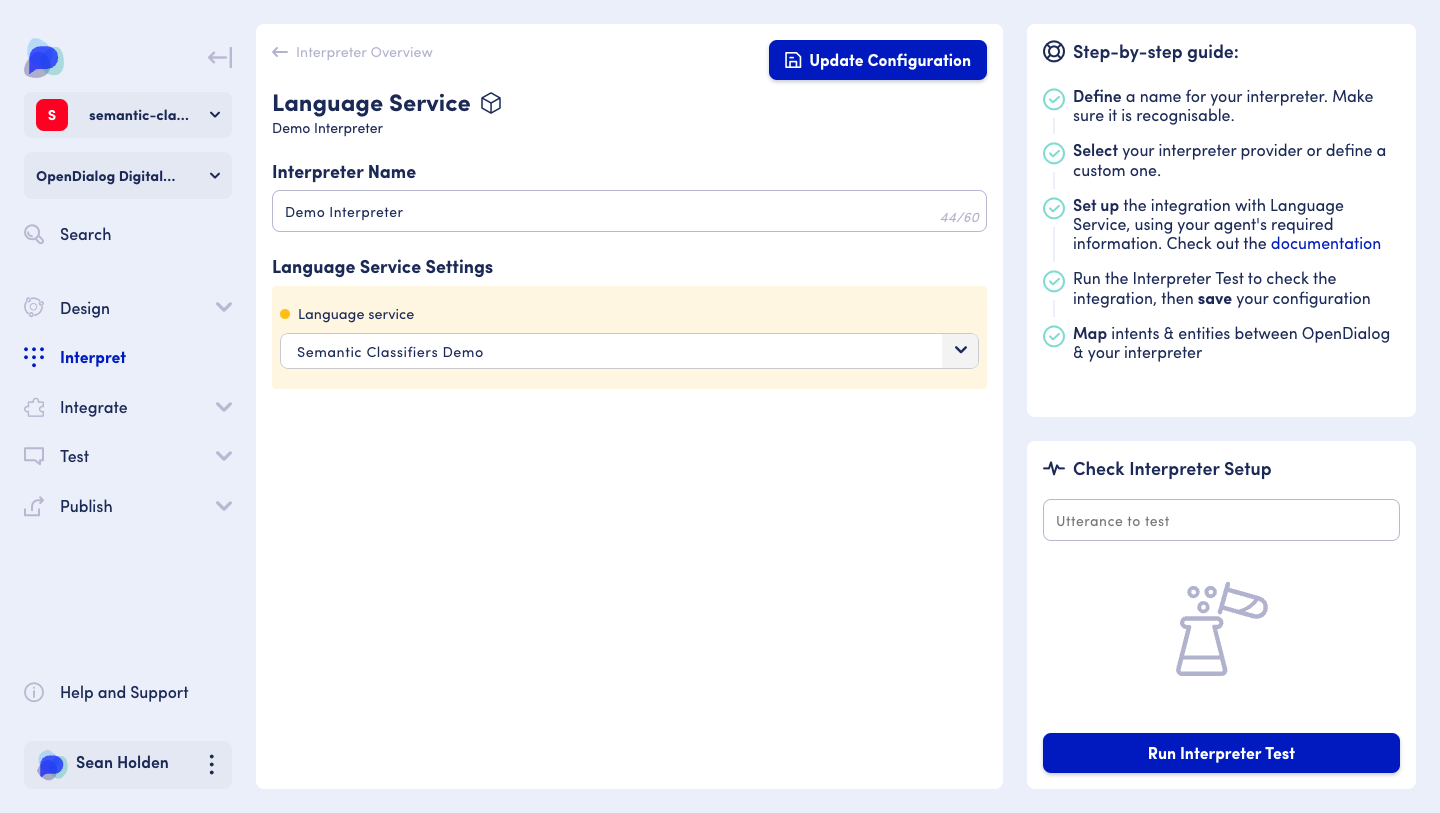Click the Utterance to test field
This screenshot has width=1440, height=813.
pos(1220,520)
